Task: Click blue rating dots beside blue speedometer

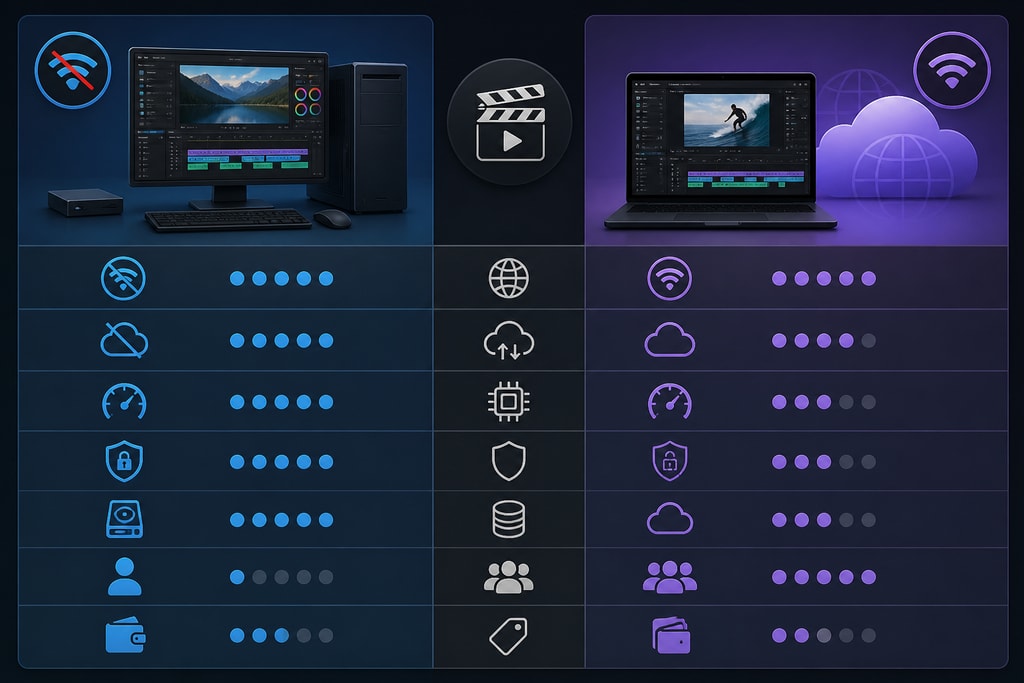Action: coord(281,402)
